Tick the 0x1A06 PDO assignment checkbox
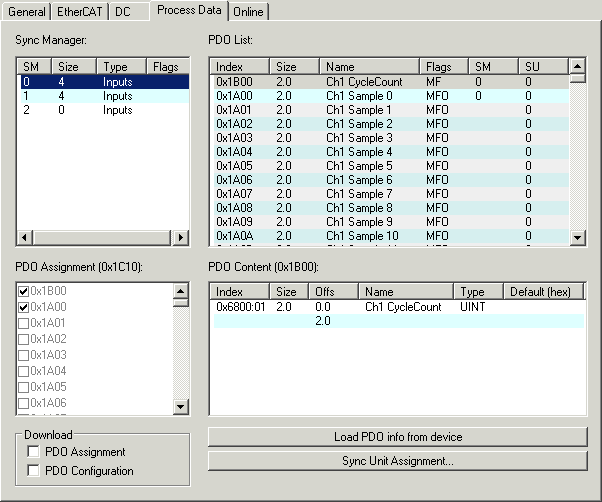Viewport: 602px width, 502px height. 23,403
